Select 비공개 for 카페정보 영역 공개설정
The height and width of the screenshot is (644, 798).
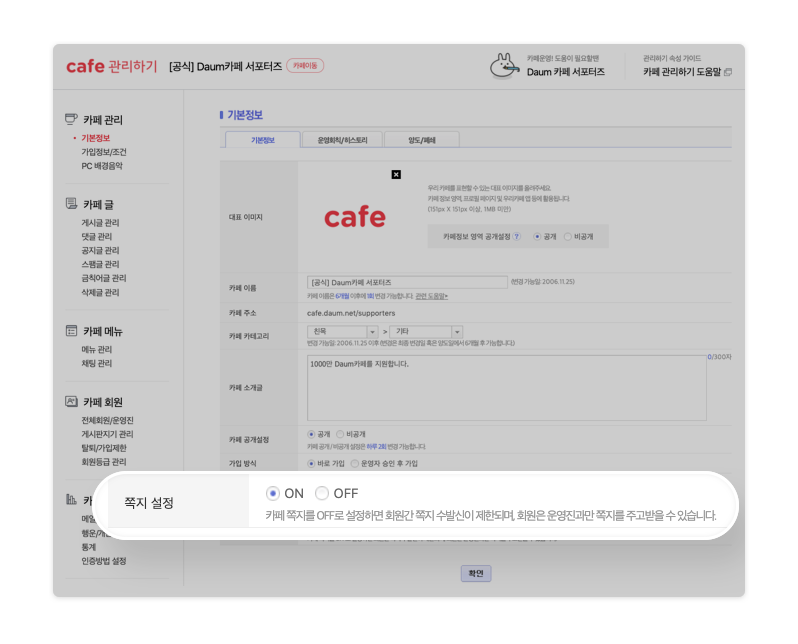pyautogui.click(x=567, y=237)
